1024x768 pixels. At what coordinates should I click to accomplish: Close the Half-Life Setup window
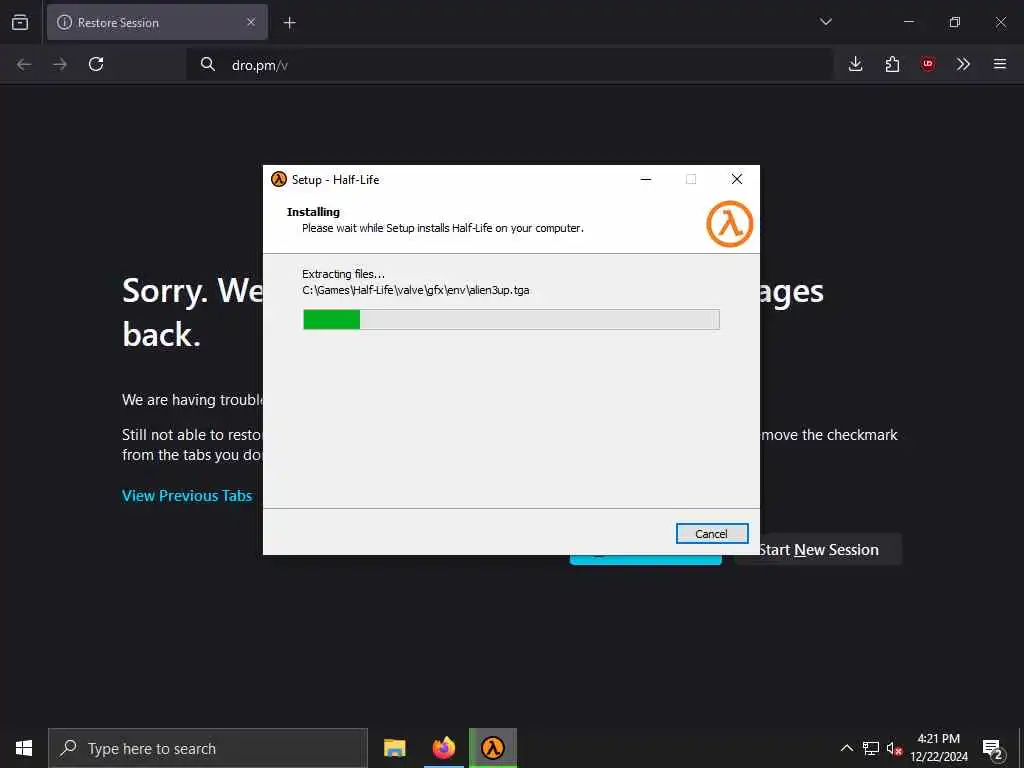737,179
